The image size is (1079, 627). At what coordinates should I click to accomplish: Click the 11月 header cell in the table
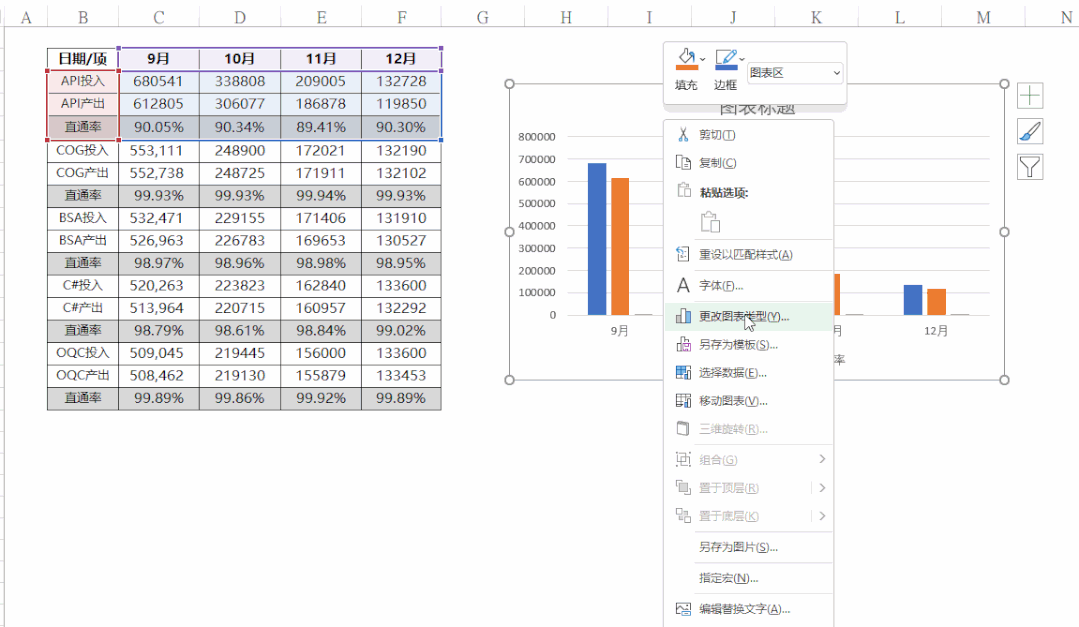(321, 59)
